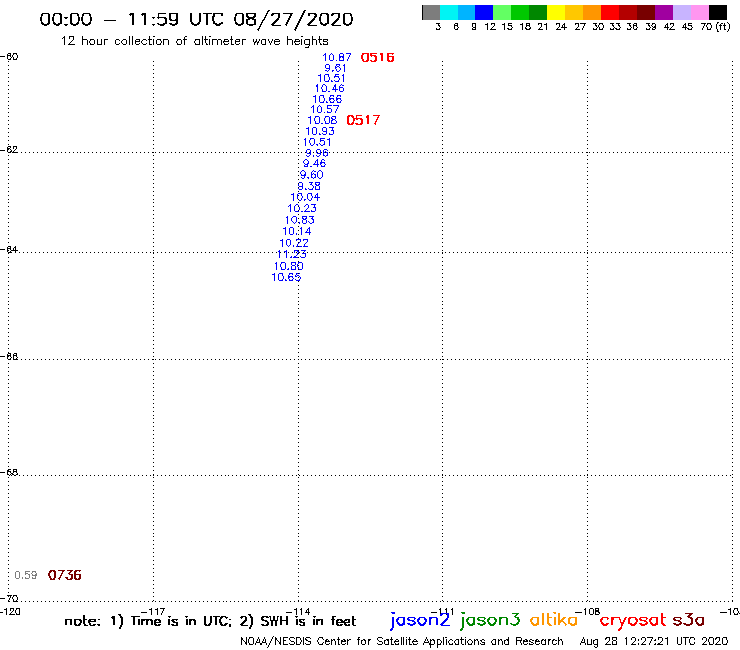
Task: Click the note about UTC time and SWH in feet
Action: [x=210, y=621]
